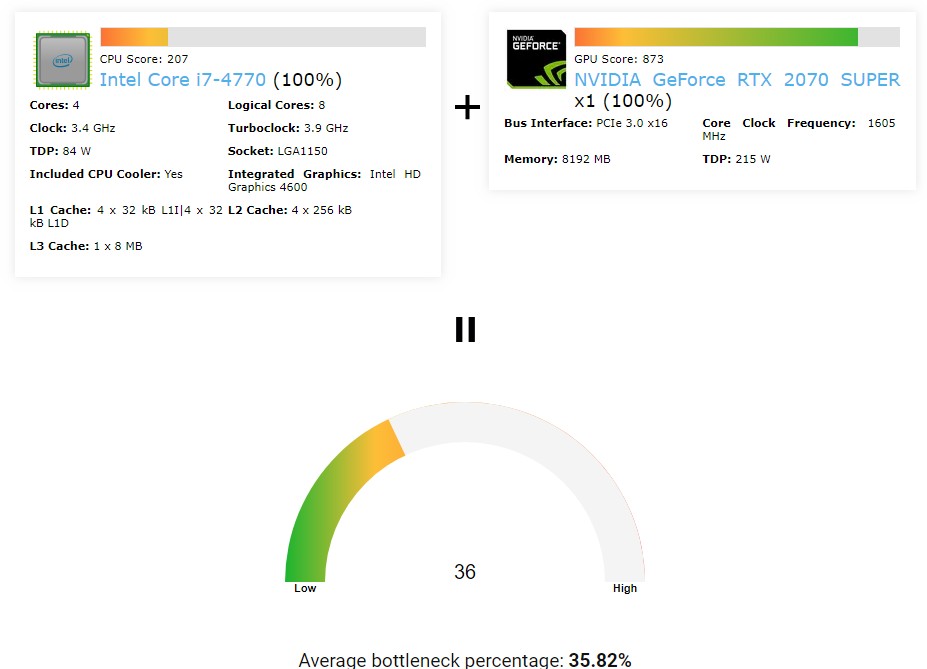Screen dimensions: 927x669
Task: Click the 'Socket: LGA1150' specification
Action: (x=278, y=151)
